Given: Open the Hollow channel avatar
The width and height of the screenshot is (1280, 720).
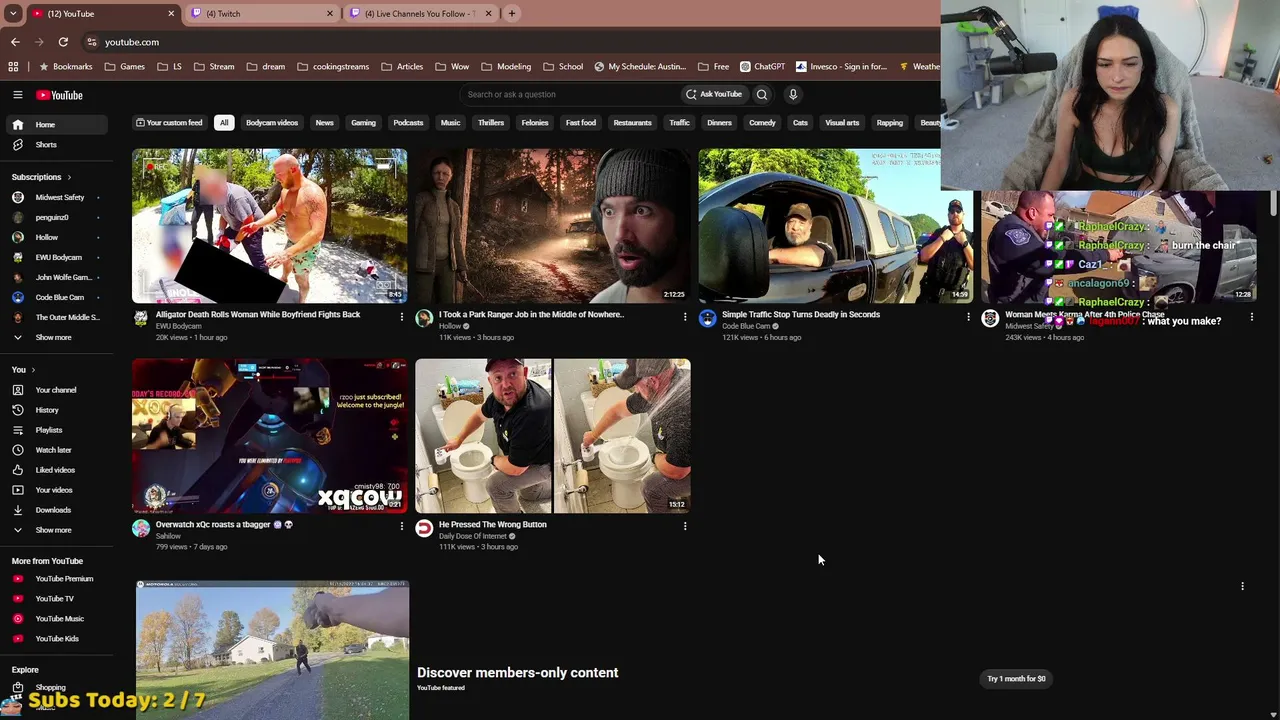Looking at the screenshot, I should click(424, 319).
